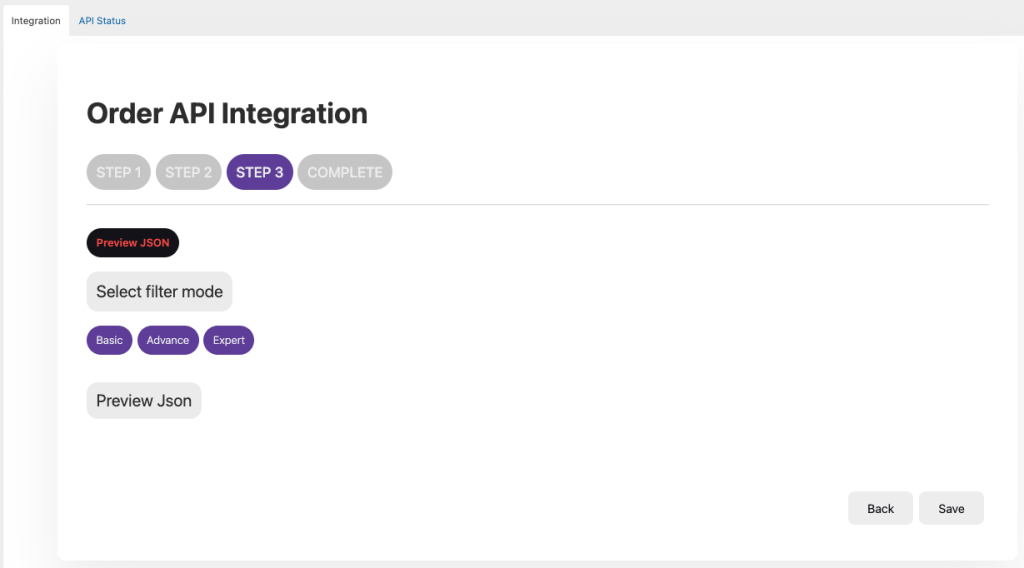Click the purple Expert pill

(x=228, y=340)
